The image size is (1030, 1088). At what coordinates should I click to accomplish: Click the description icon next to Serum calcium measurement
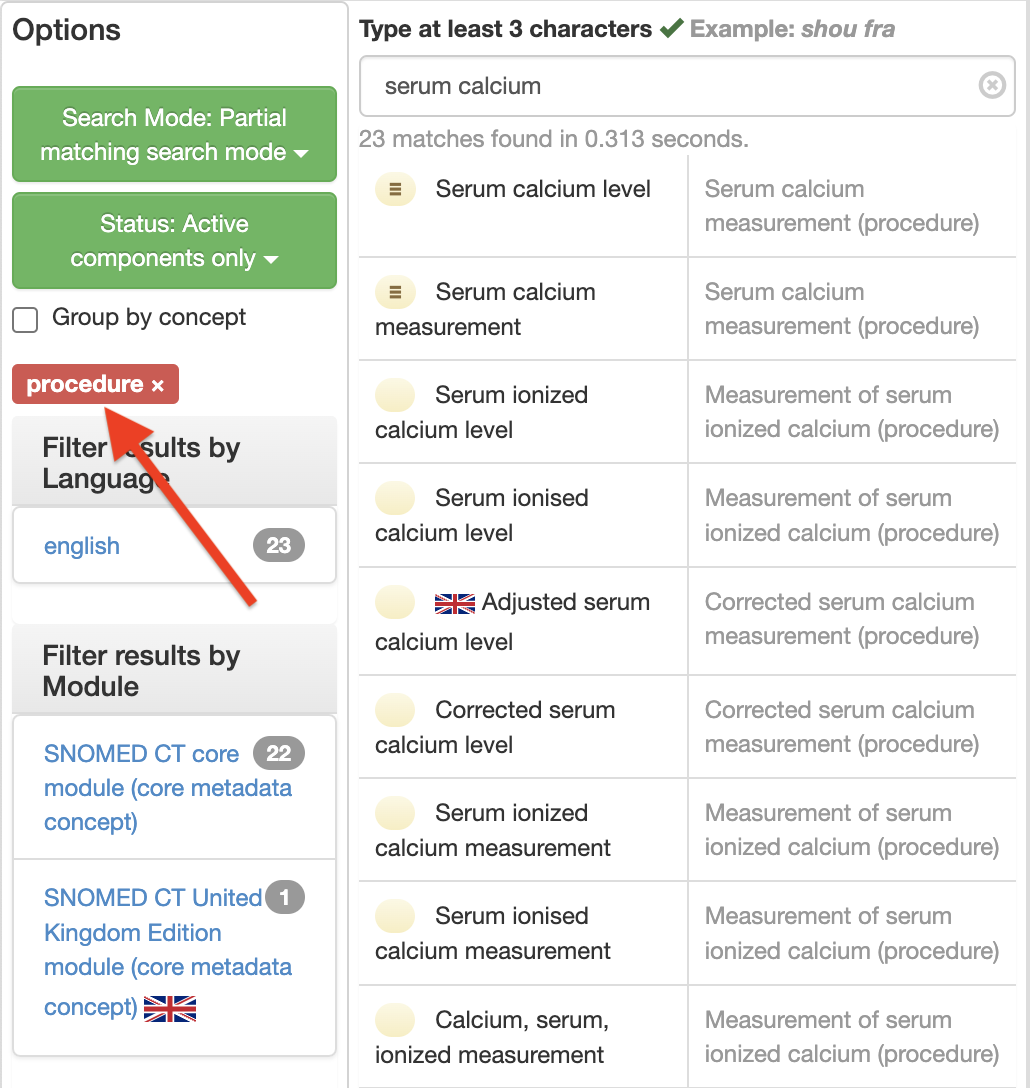point(395,292)
